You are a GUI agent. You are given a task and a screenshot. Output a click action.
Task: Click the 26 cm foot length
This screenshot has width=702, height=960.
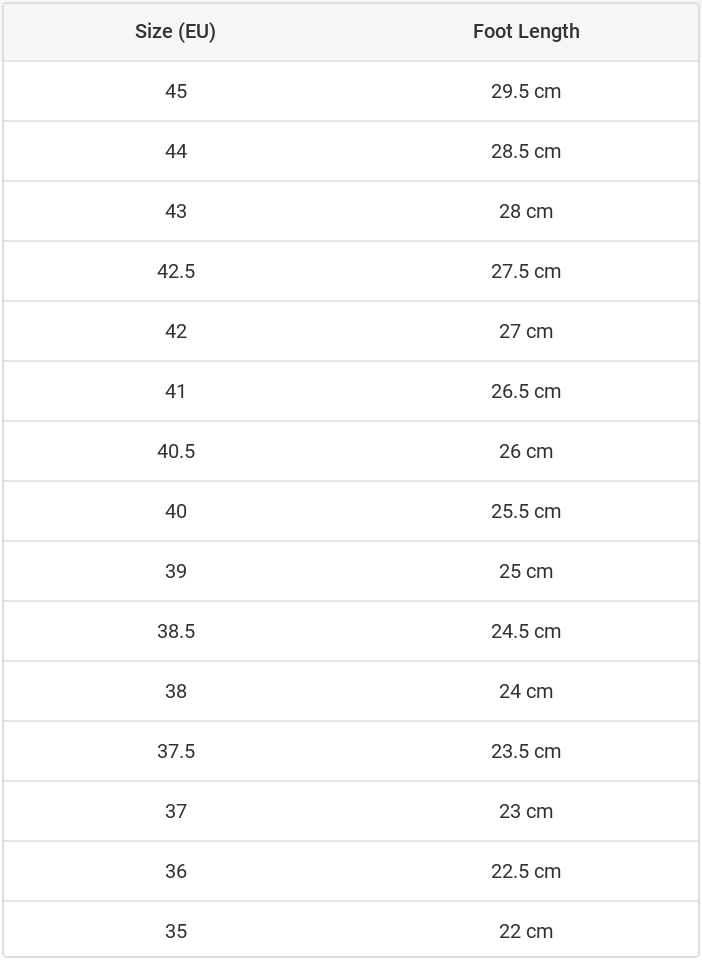(526, 451)
